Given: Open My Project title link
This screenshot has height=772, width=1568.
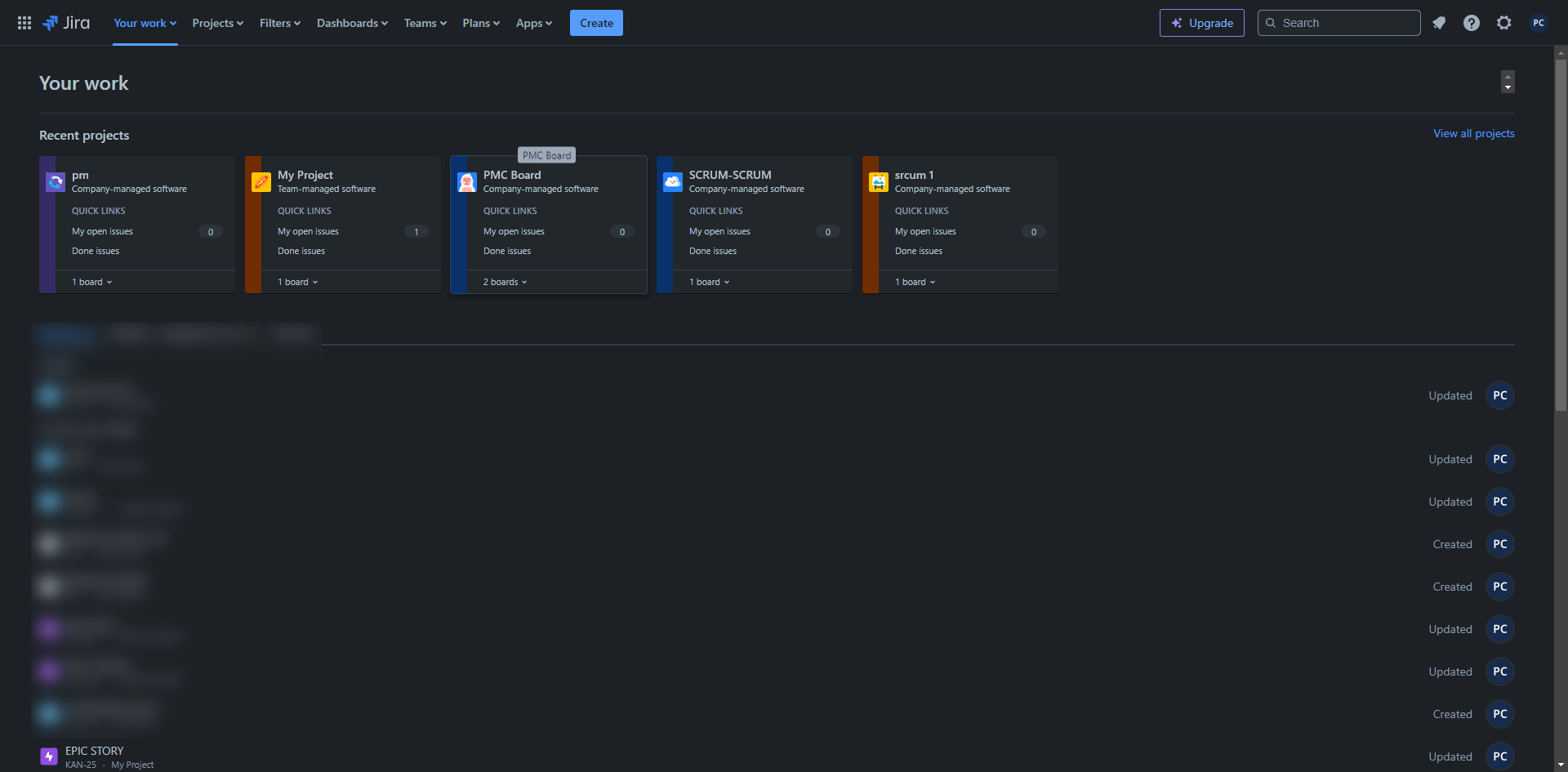Looking at the screenshot, I should pyautogui.click(x=305, y=175).
